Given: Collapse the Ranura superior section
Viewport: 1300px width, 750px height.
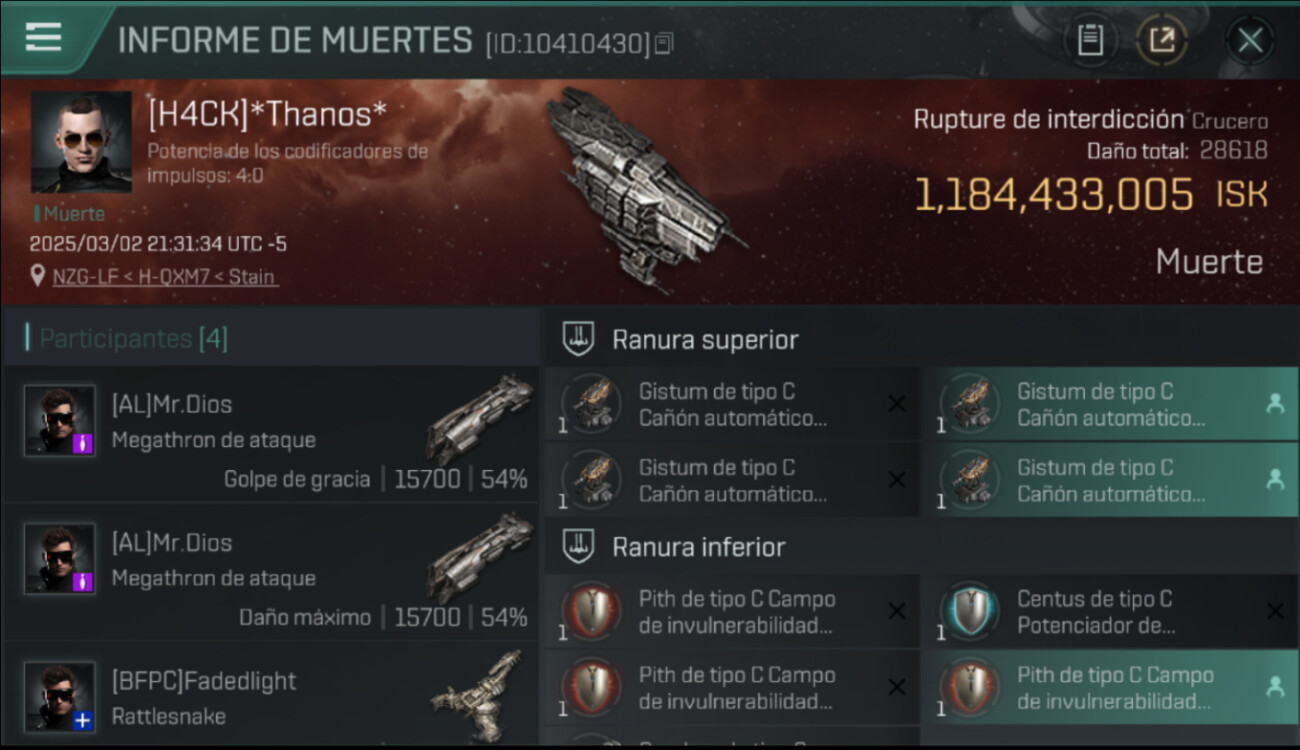Looking at the screenshot, I should pyautogui.click(x=921, y=339).
